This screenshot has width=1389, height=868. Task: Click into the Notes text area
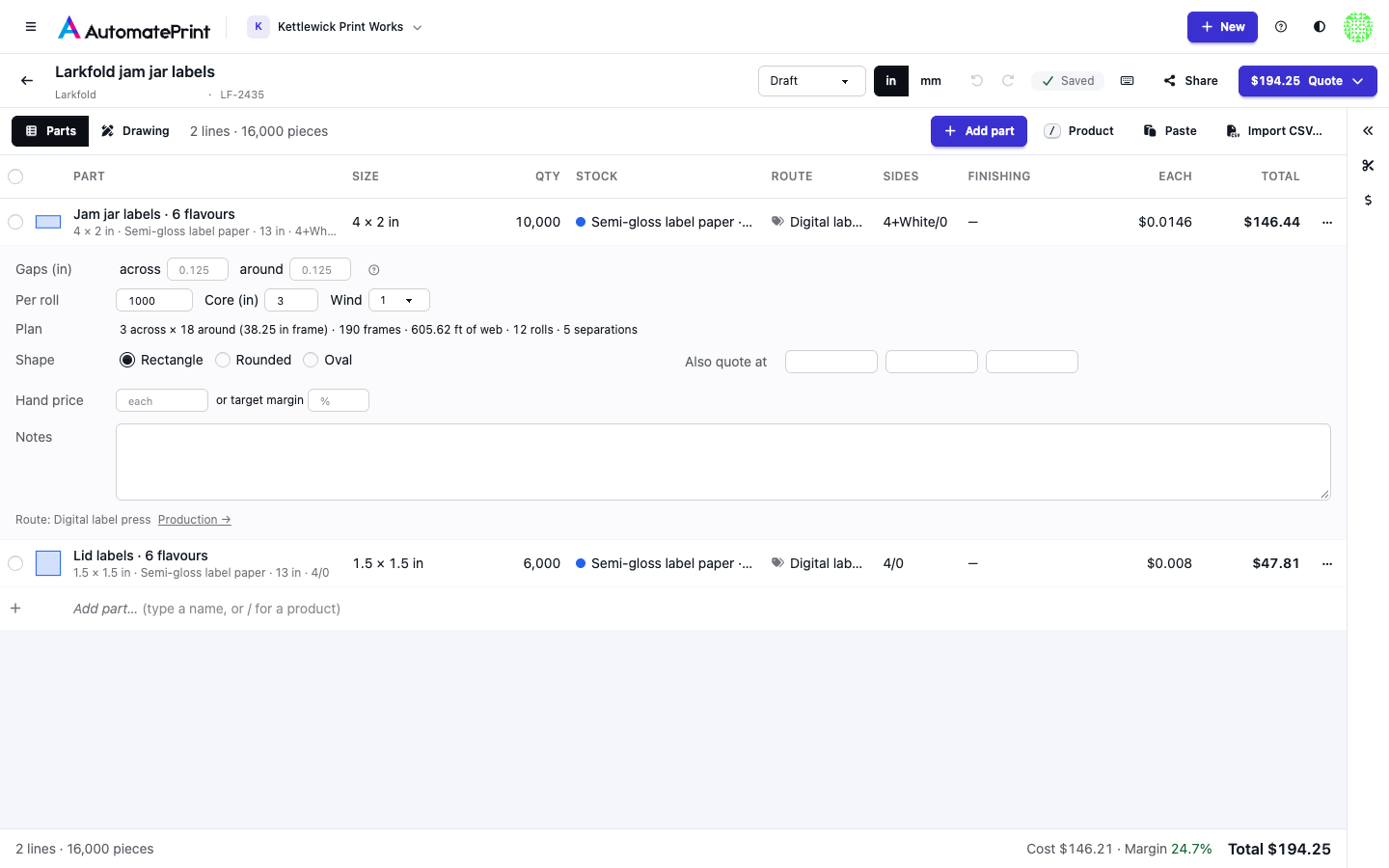[x=723, y=462]
